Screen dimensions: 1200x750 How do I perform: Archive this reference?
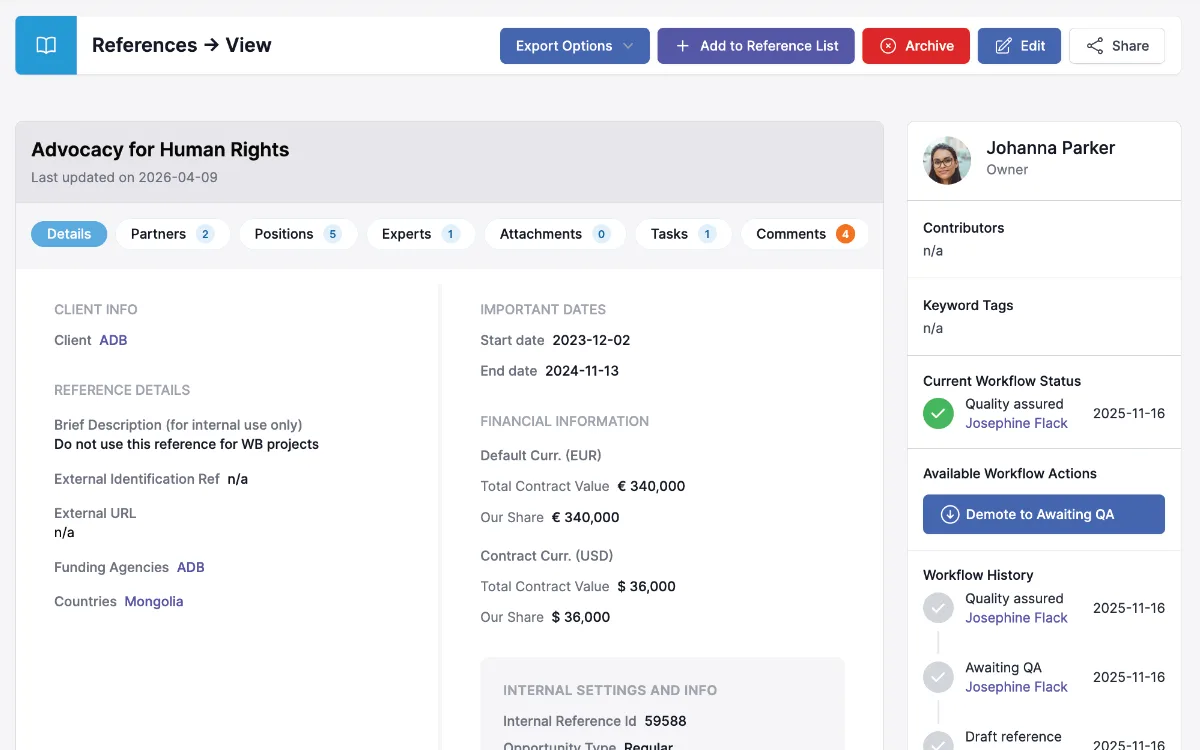pyautogui.click(x=916, y=46)
